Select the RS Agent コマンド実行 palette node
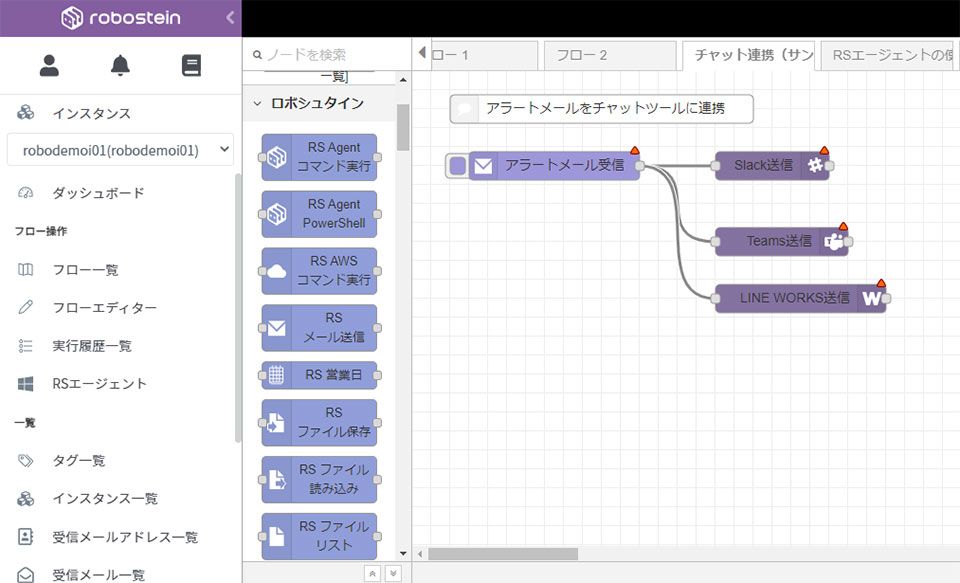Viewport: 960px width, 583px height. (320, 157)
